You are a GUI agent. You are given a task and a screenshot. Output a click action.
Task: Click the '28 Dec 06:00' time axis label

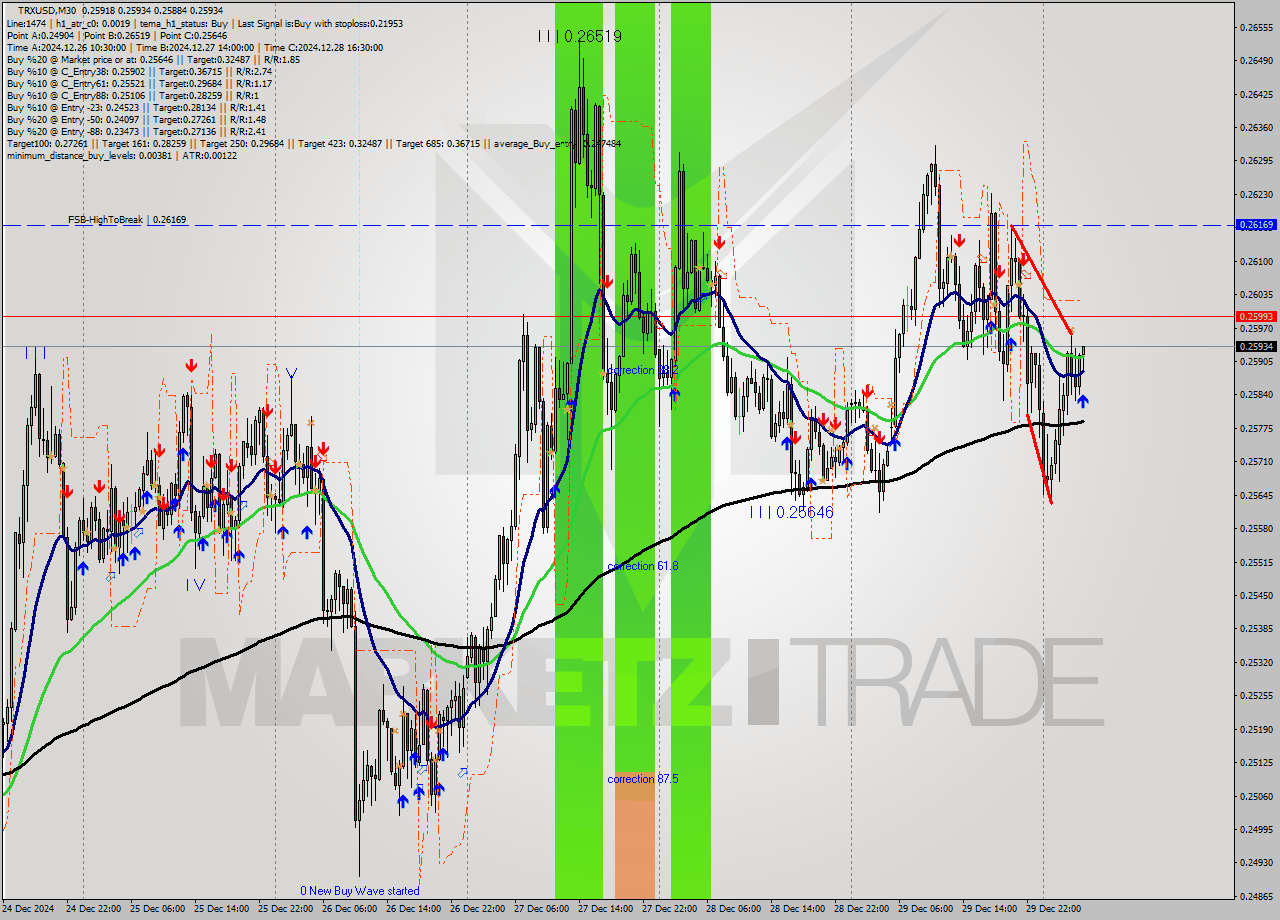[733, 909]
